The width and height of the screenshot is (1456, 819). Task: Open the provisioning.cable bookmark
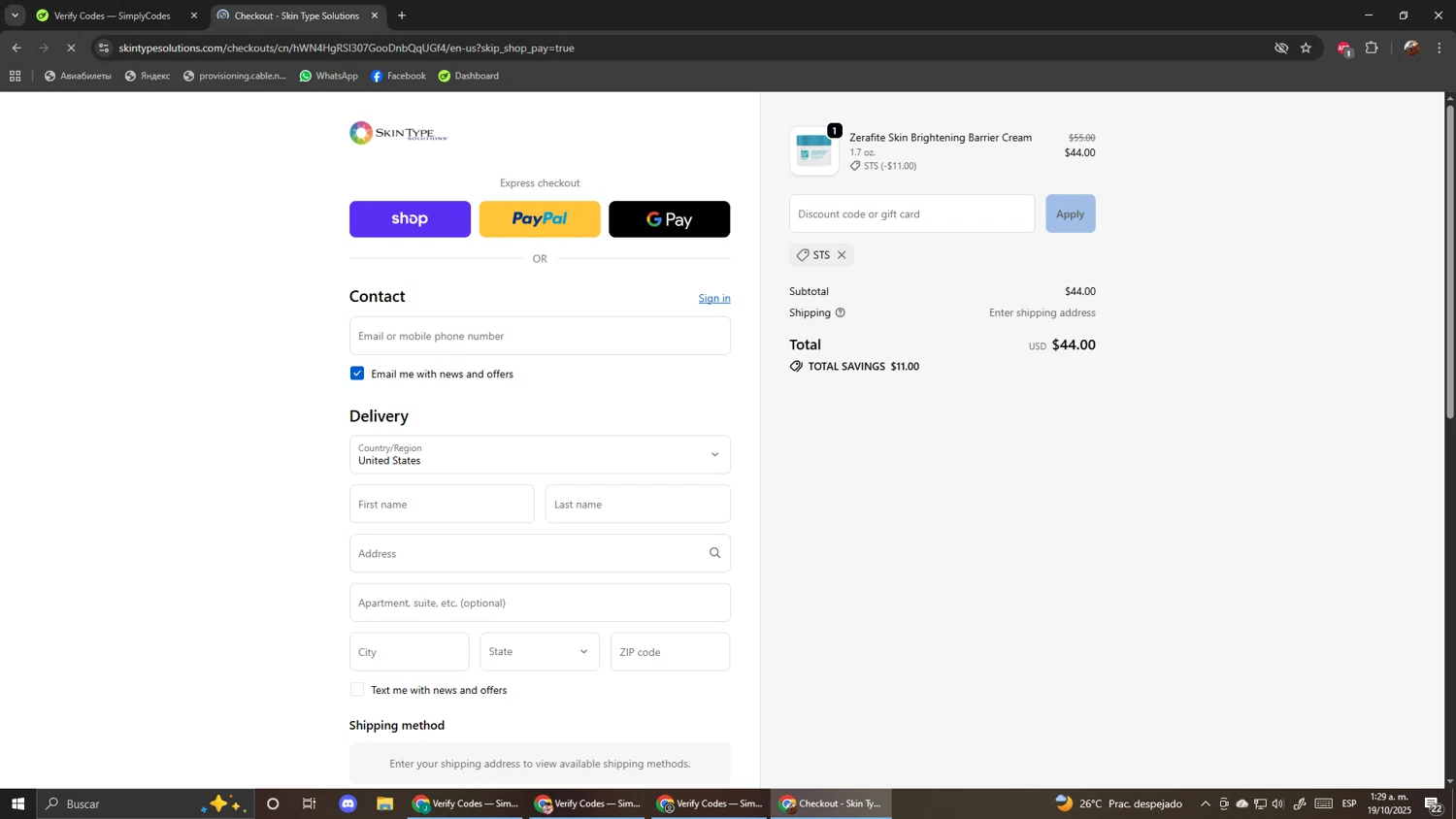[235, 76]
